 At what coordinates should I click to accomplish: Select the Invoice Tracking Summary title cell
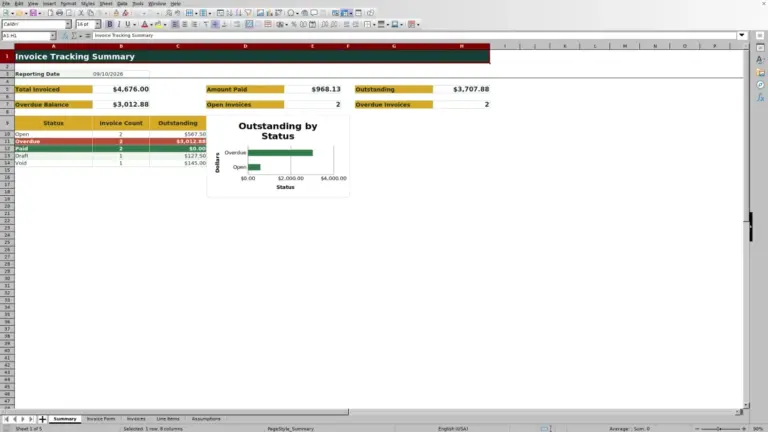point(252,56)
